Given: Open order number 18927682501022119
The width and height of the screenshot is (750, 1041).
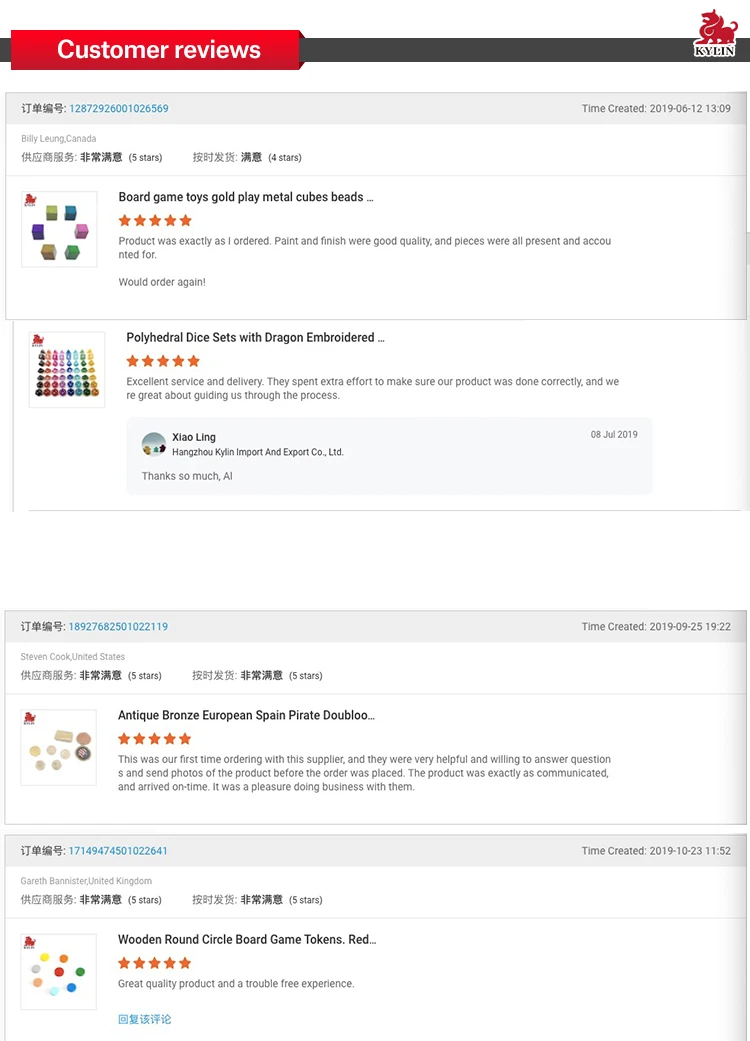Looking at the screenshot, I should (118, 627).
